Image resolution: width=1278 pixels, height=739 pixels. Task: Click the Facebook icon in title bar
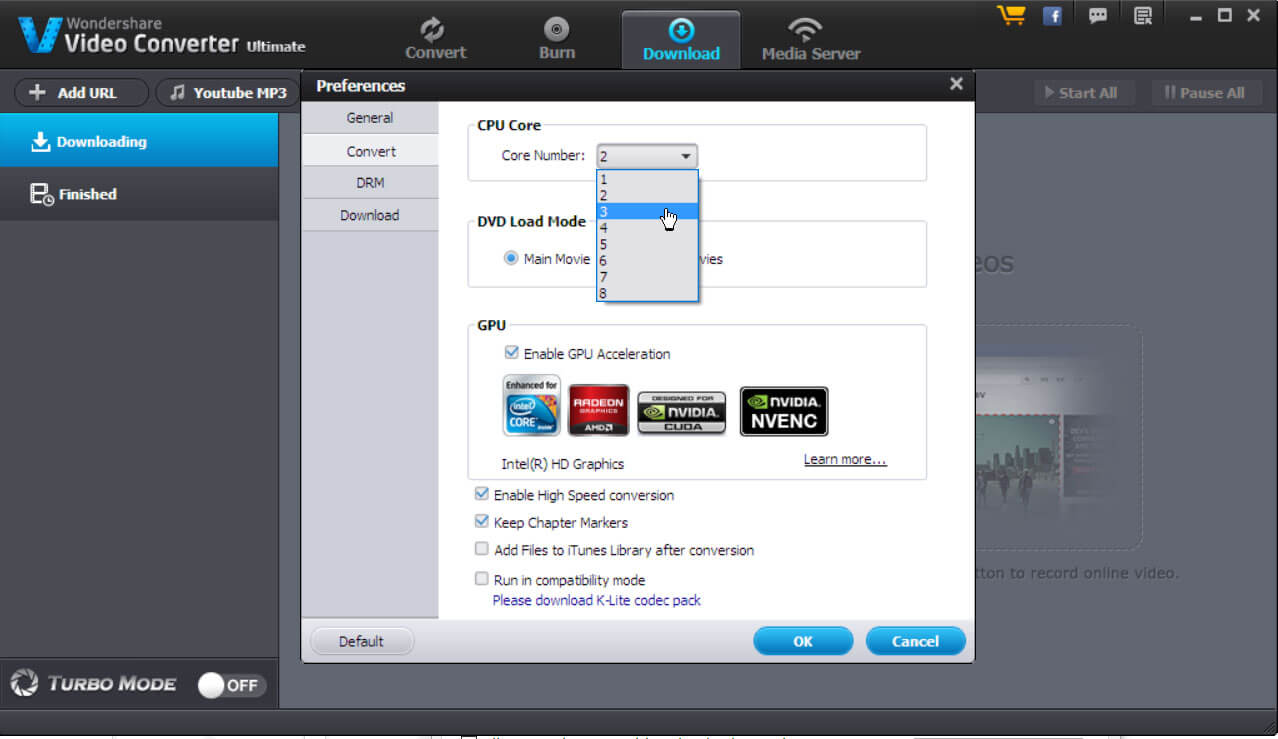1052,15
